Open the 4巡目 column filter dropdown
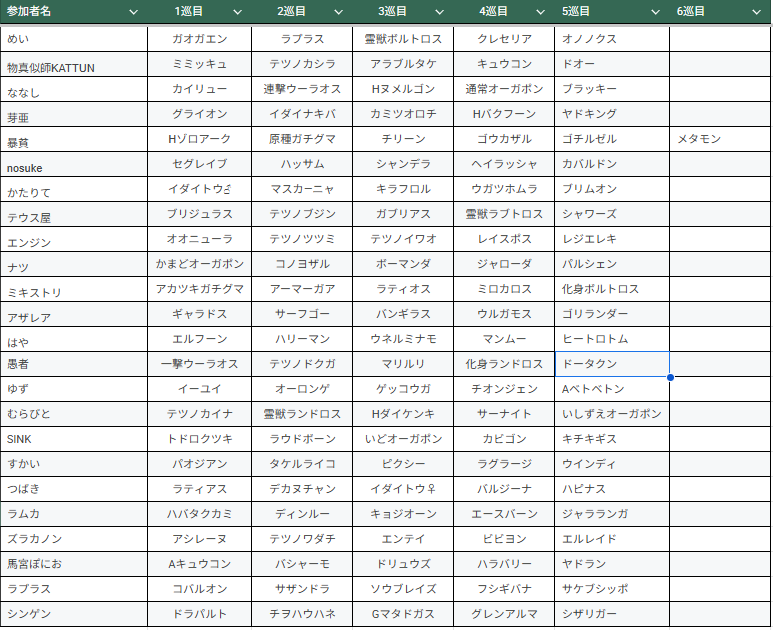 540,12
